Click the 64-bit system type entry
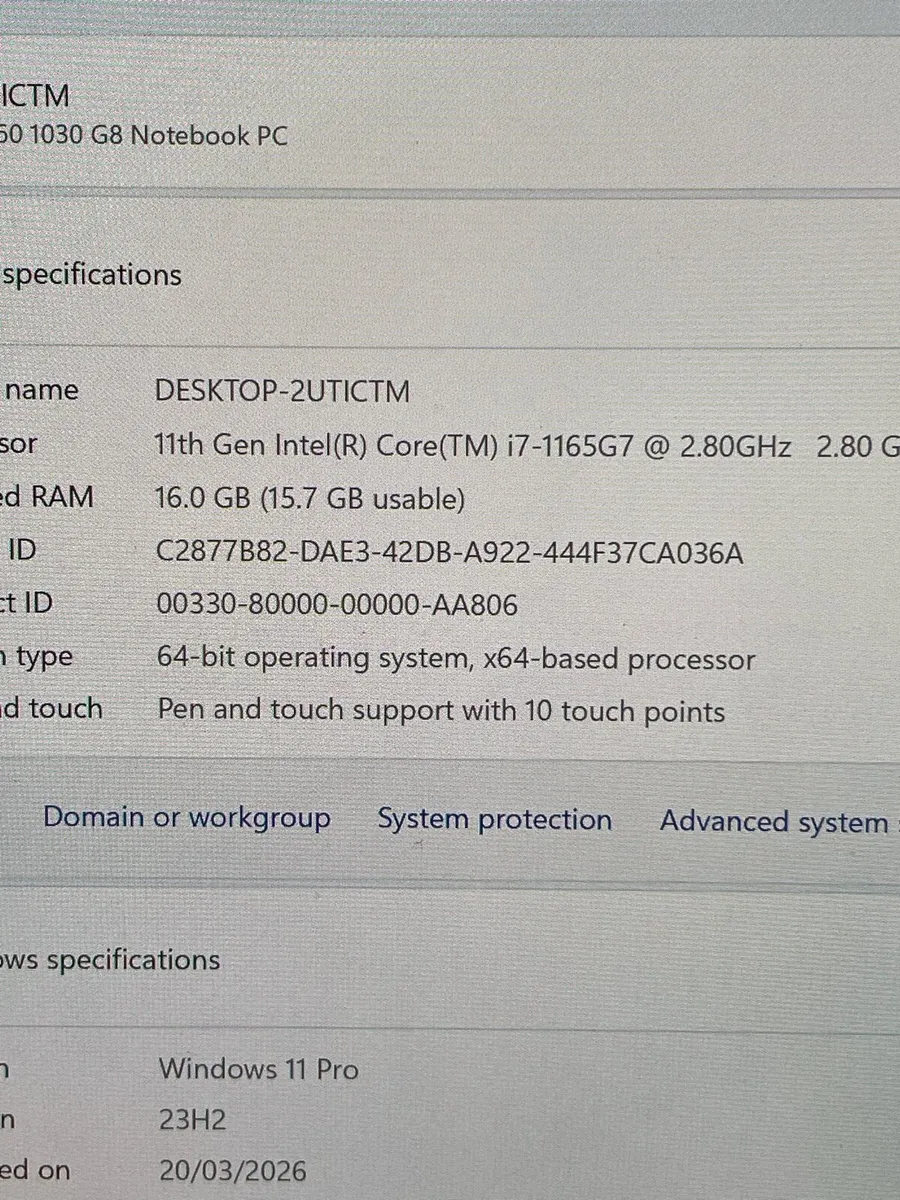Viewport: 900px width, 1200px height. pyautogui.click(x=456, y=658)
